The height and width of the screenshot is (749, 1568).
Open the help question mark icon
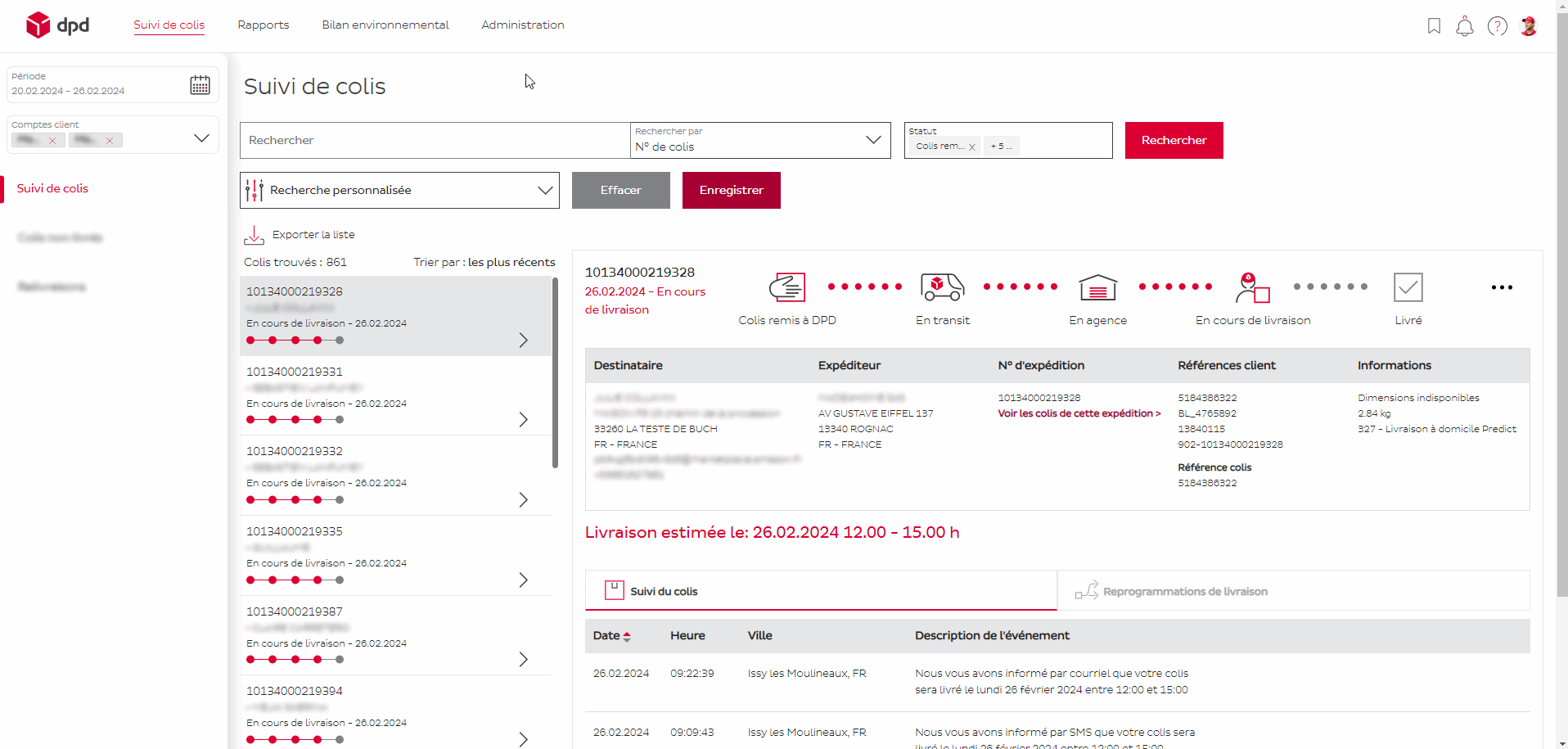point(1497,26)
